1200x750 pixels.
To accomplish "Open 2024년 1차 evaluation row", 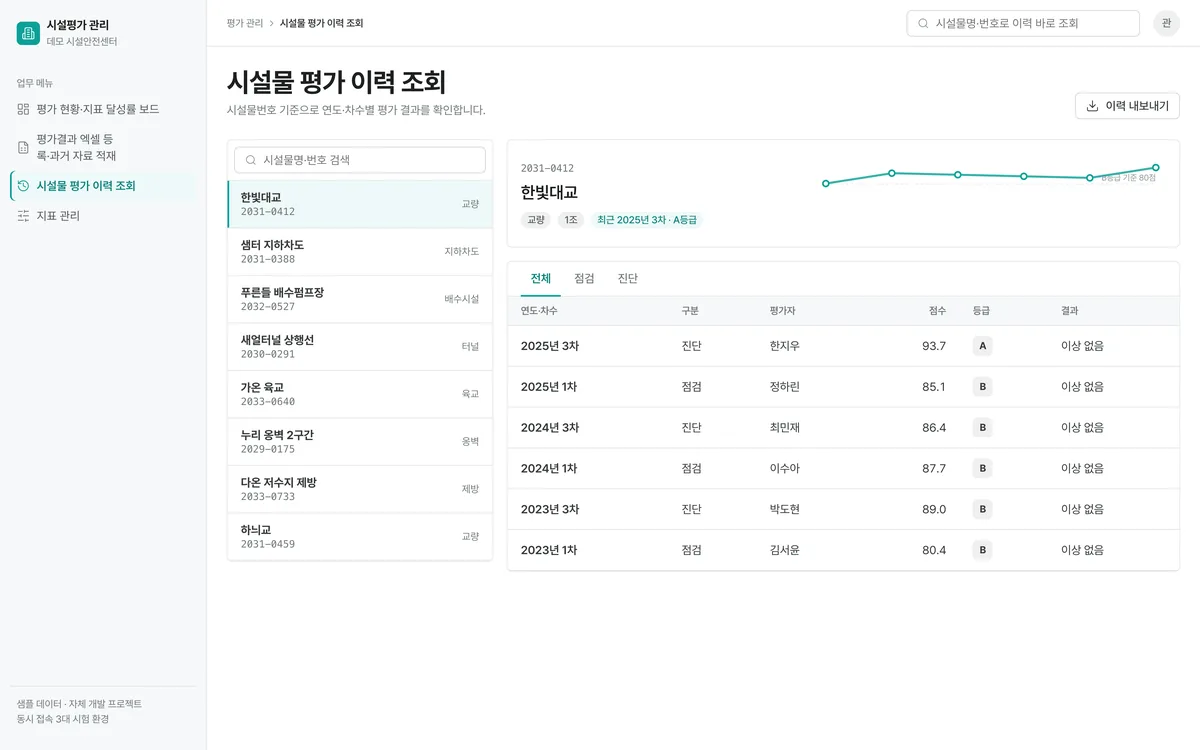I will tap(843, 468).
